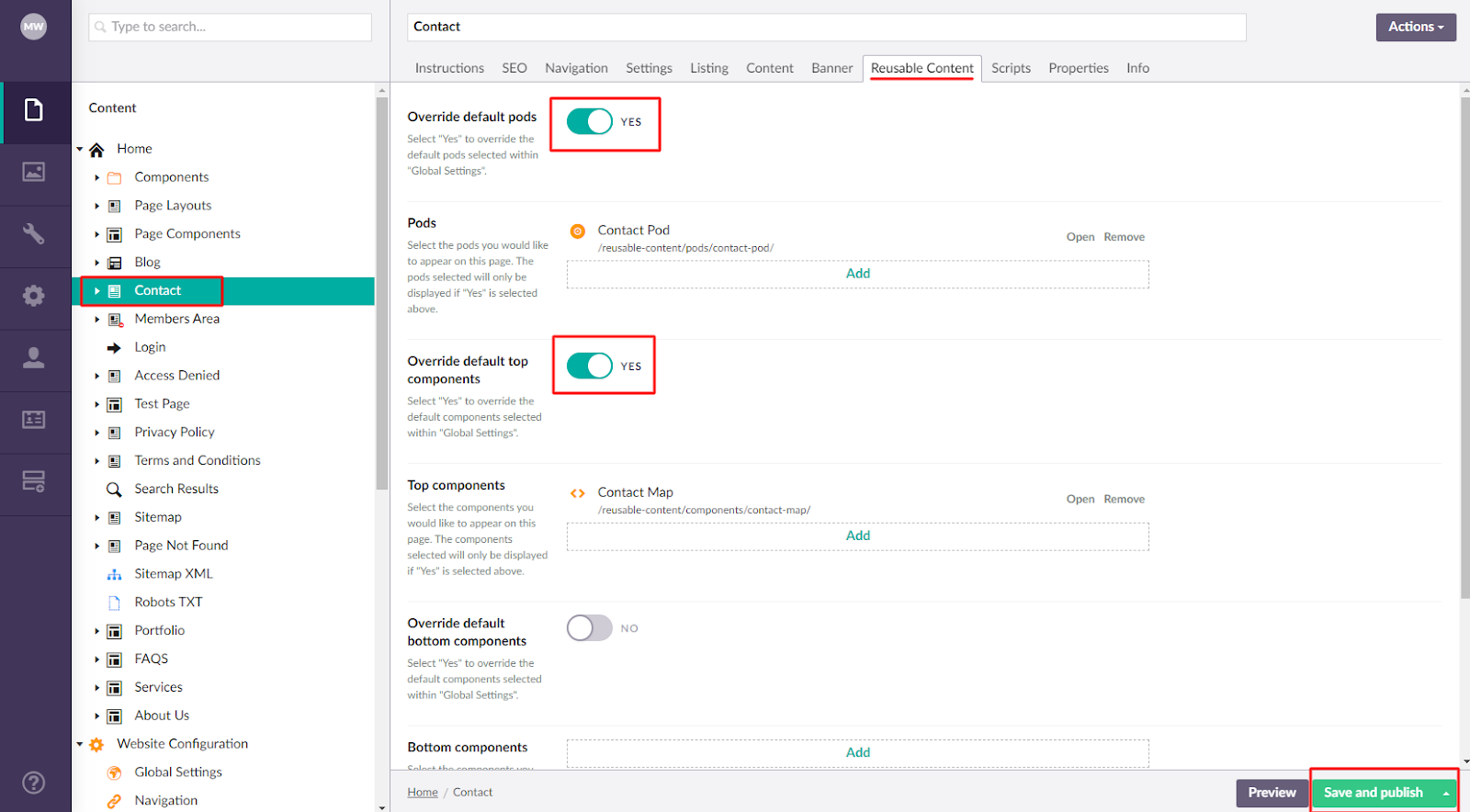This screenshot has width=1470, height=812.
Task: Enable Override default bottom components switch
Action: click(589, 628)
